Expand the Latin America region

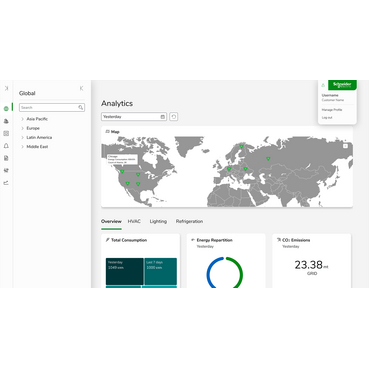[22, 137]
